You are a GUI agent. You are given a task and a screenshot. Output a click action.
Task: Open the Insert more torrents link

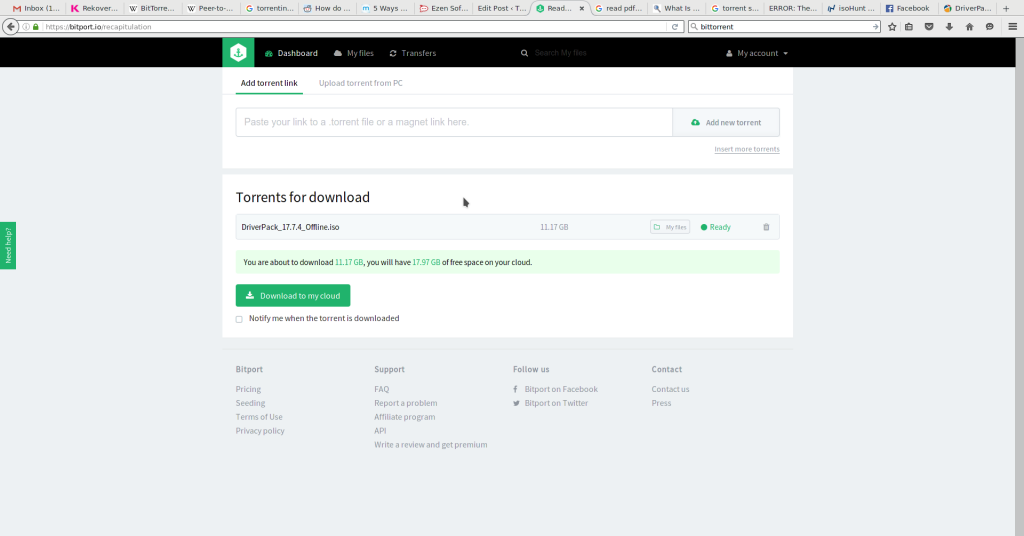pyautogui.click(x=746, y=149)
